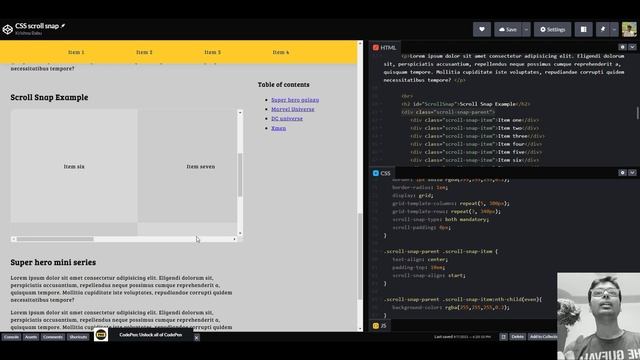Open the Assets panel
The height and width of the screenshot is (360, 640).
[31, 337]
